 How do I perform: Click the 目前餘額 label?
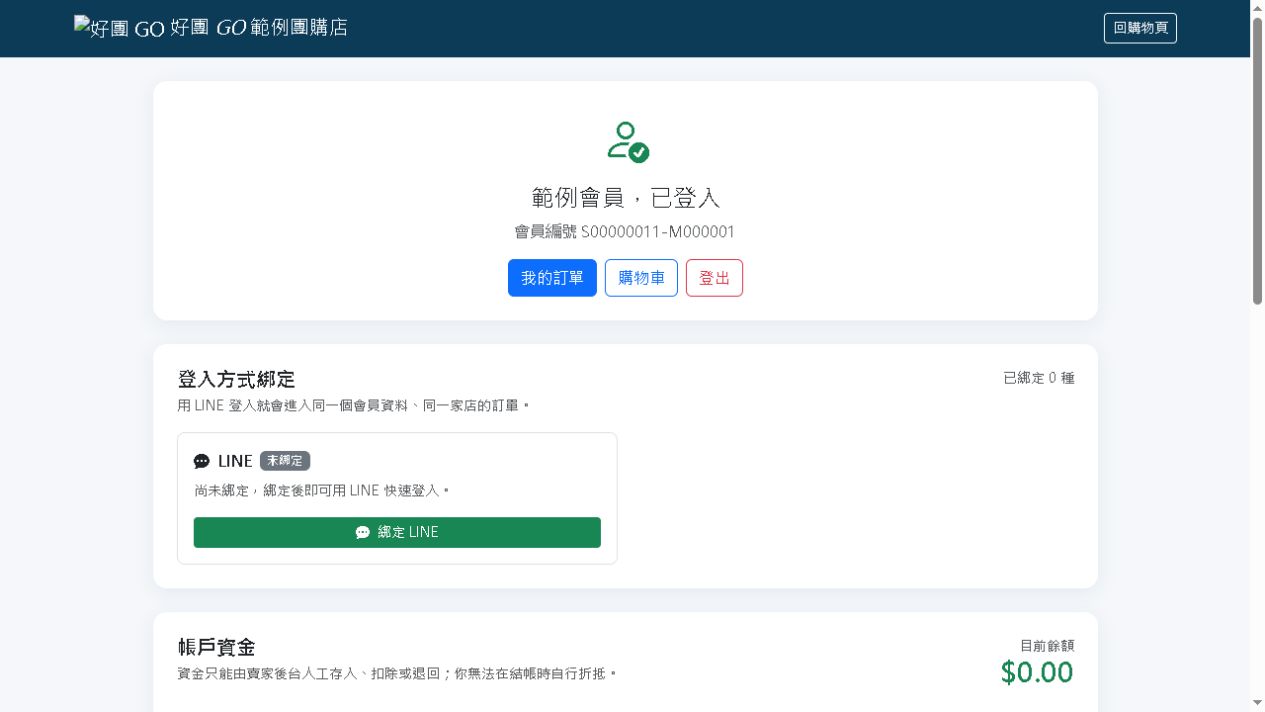click(1047, 646)
